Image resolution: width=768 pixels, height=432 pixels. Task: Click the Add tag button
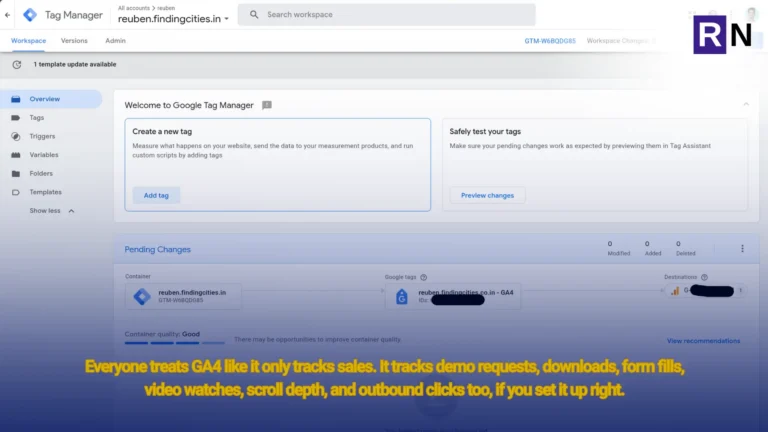point(156,195)
